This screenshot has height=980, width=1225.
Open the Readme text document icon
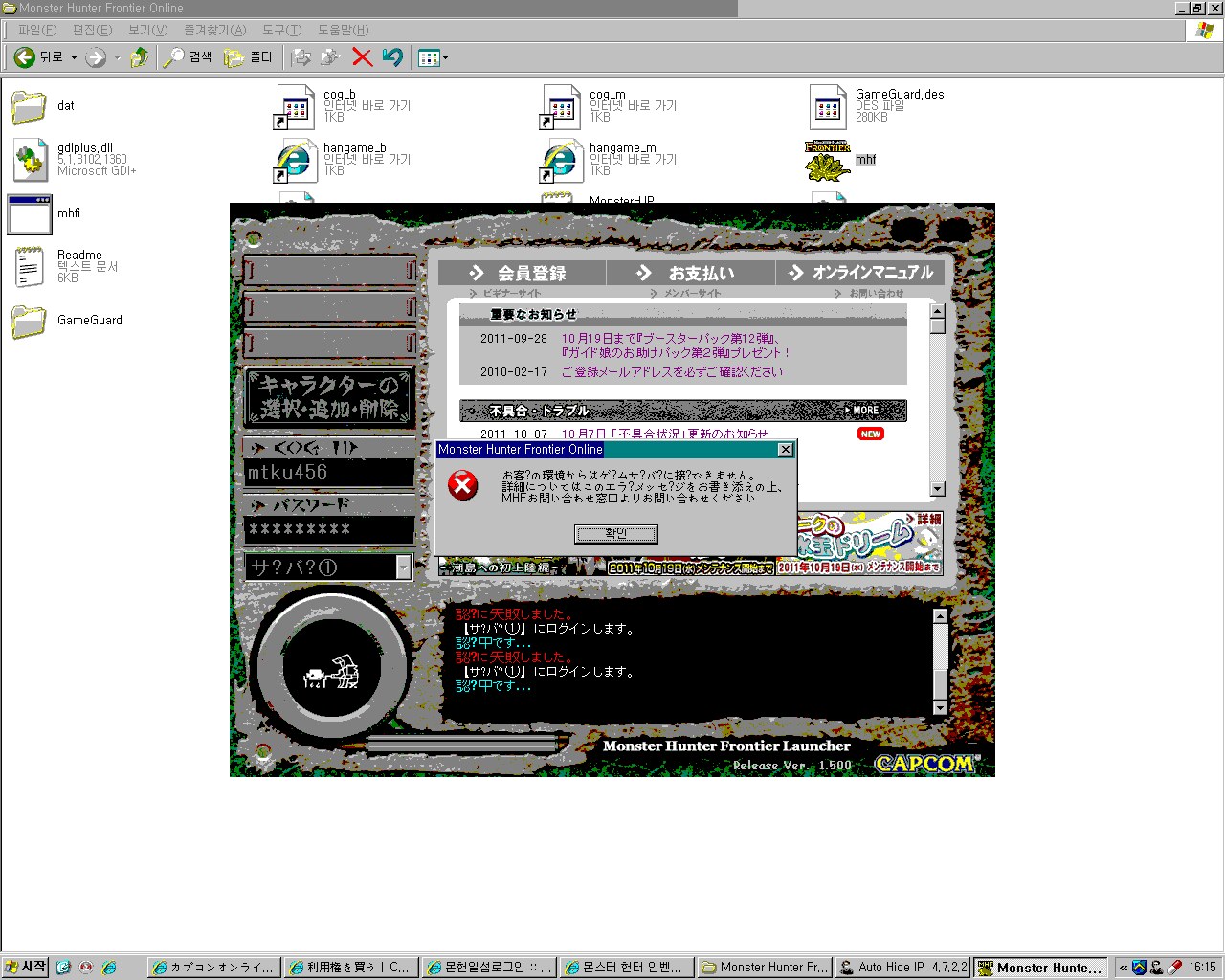point(31,266)
